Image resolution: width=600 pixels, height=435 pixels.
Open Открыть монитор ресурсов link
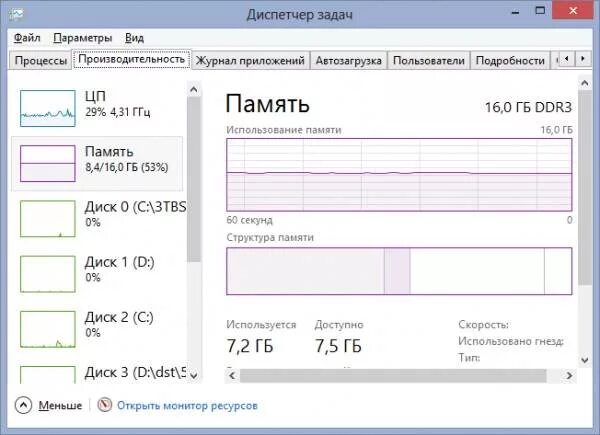coord(187,406)
